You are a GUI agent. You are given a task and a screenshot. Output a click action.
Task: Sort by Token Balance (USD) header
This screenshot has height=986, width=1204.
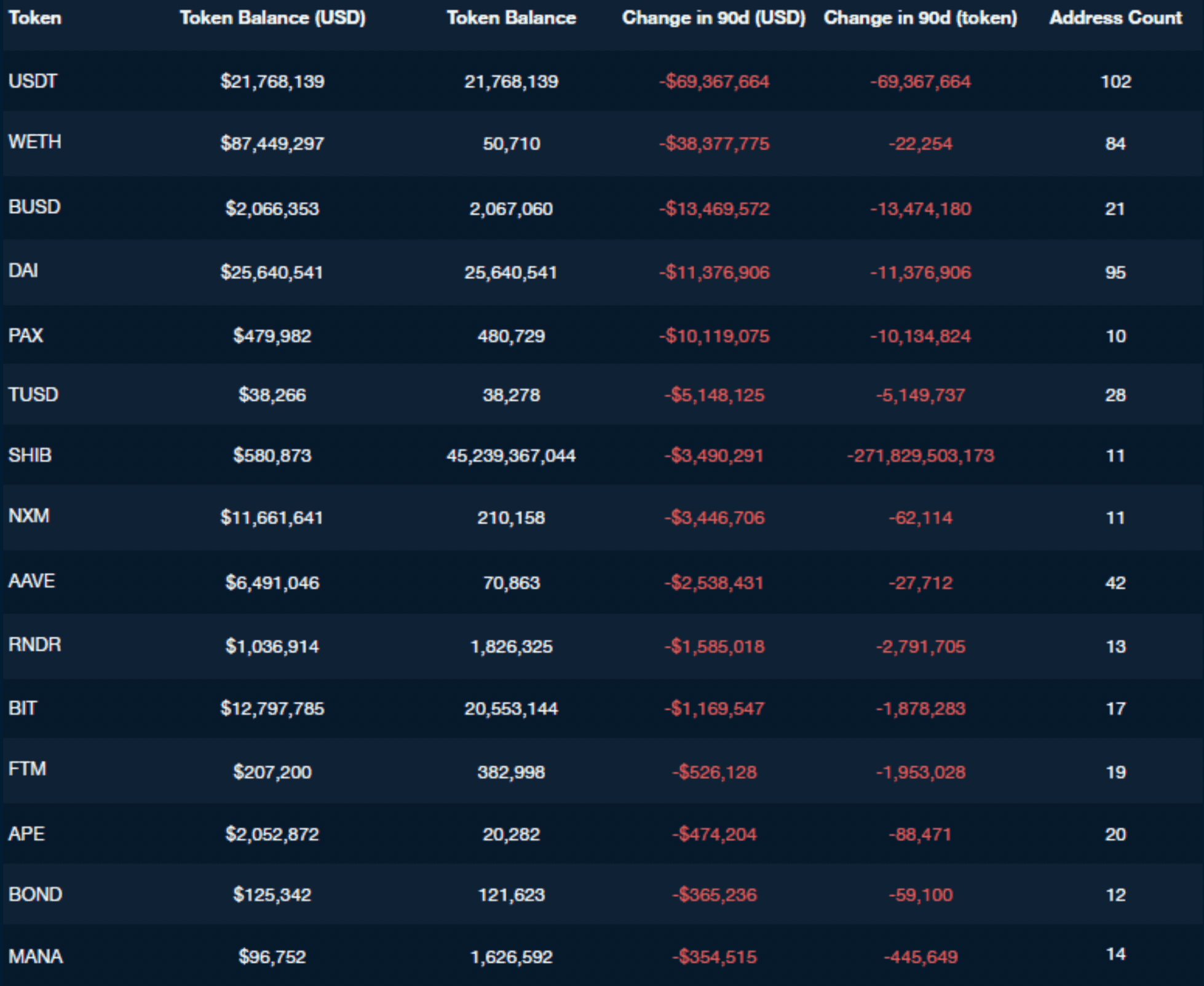(272, 18)
